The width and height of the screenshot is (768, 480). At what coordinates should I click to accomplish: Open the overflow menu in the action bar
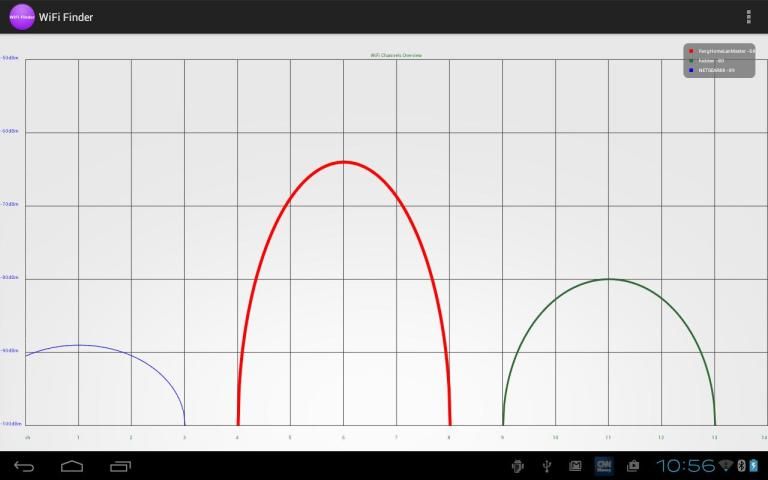[x=748, y=17]
